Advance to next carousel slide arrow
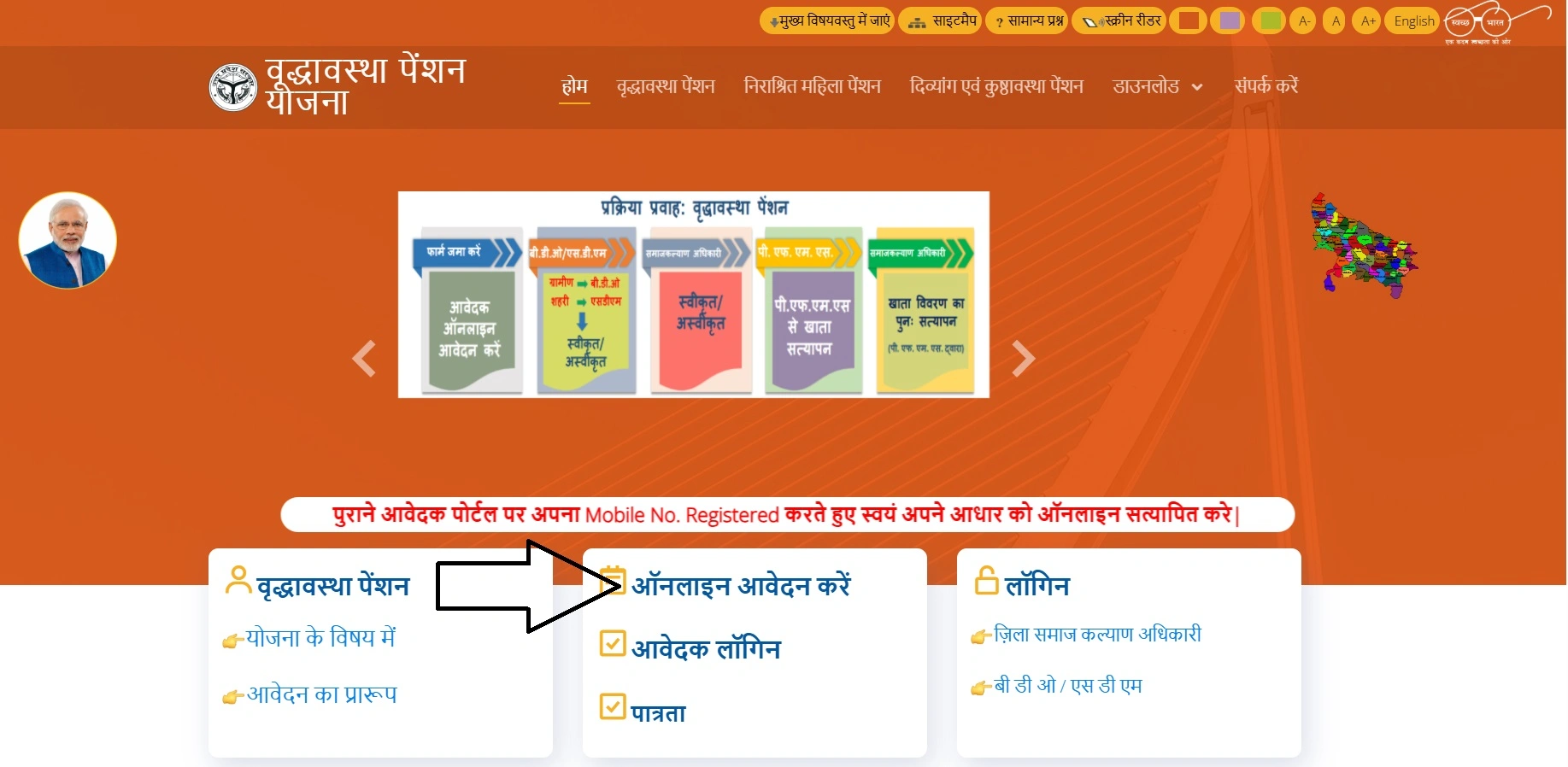 [1023, 358]
